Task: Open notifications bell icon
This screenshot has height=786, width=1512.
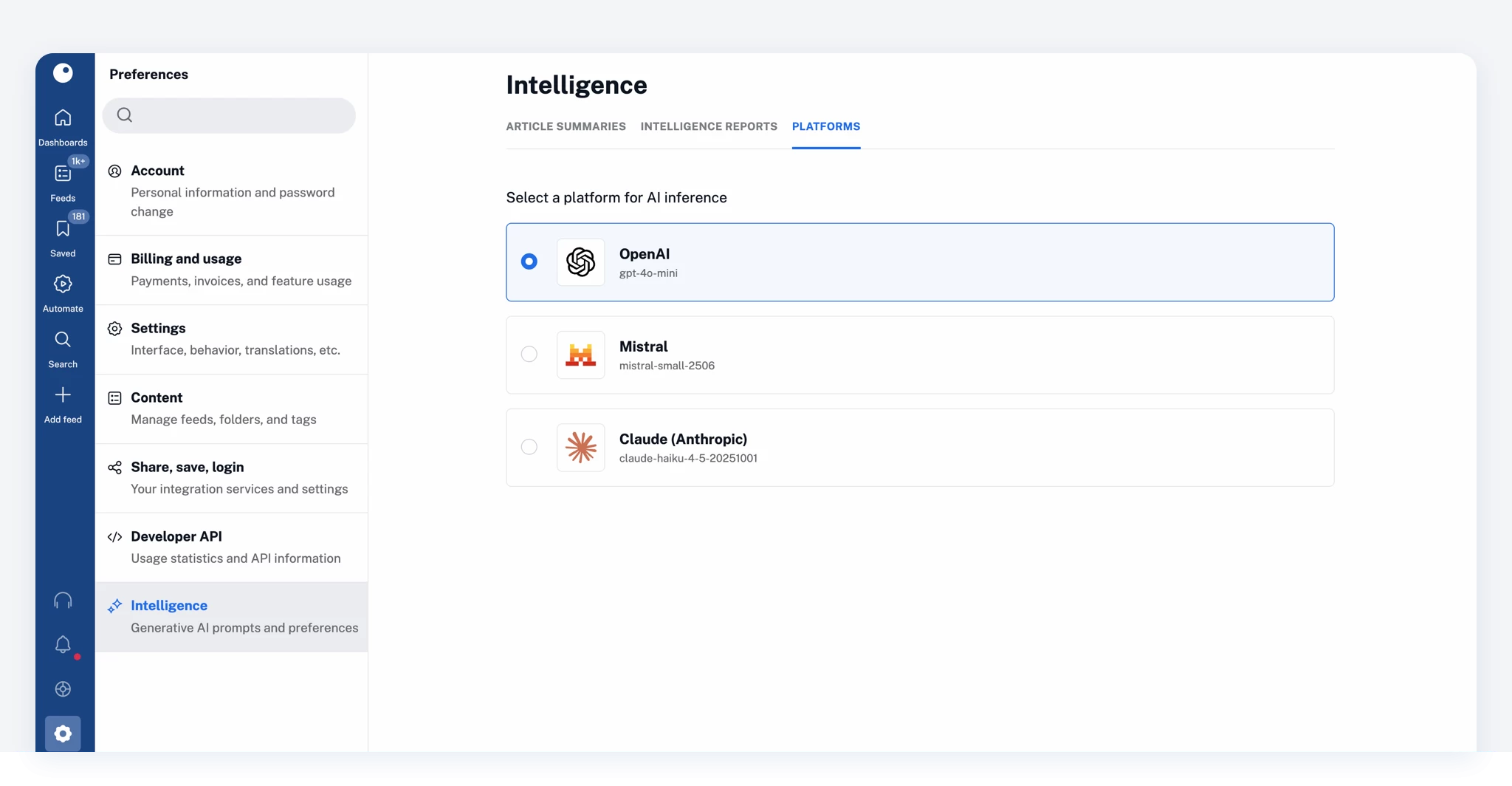Action: (x=63, y=645)
